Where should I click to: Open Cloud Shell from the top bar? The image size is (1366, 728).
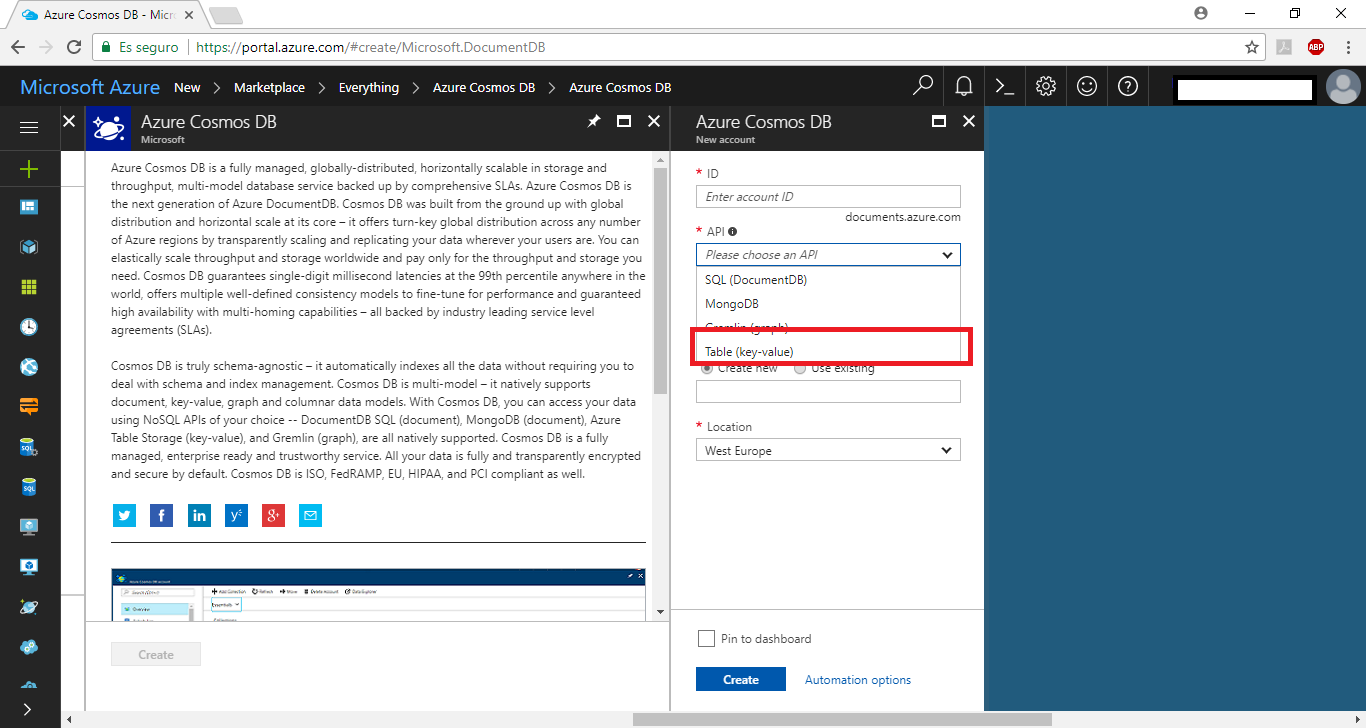coord(1004,86)
